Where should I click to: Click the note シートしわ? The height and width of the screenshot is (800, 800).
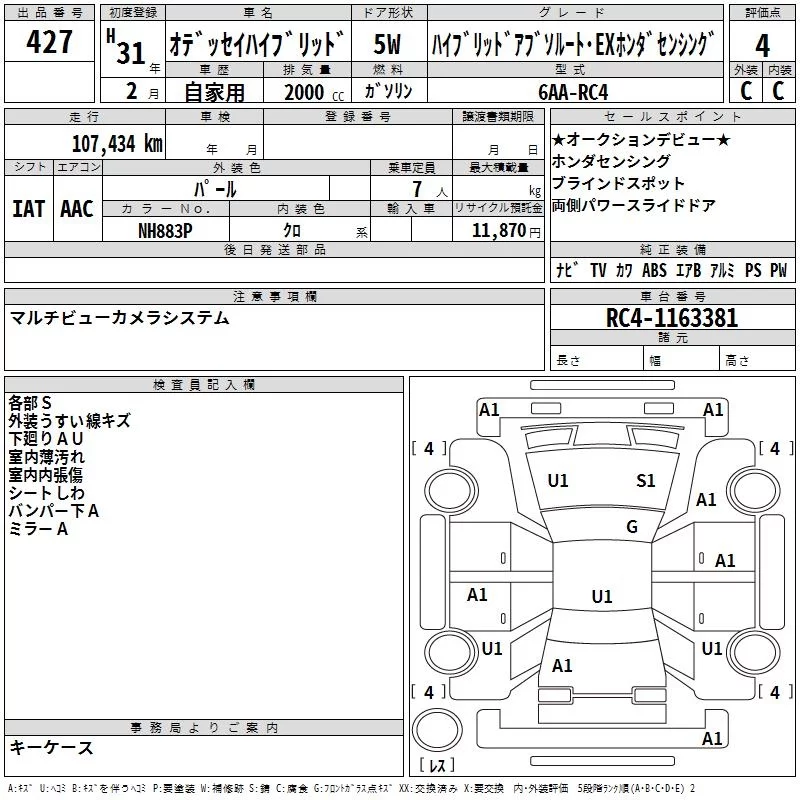46,492
